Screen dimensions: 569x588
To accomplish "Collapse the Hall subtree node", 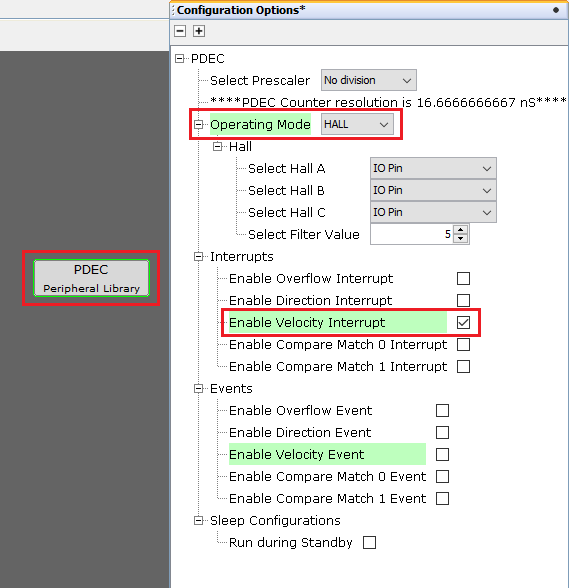I will (218, 146).
